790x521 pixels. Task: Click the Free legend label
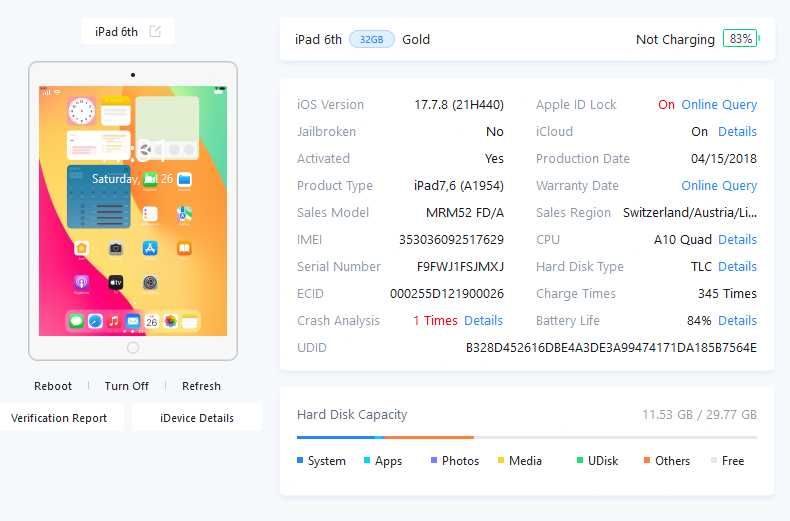tap(733, 461)
